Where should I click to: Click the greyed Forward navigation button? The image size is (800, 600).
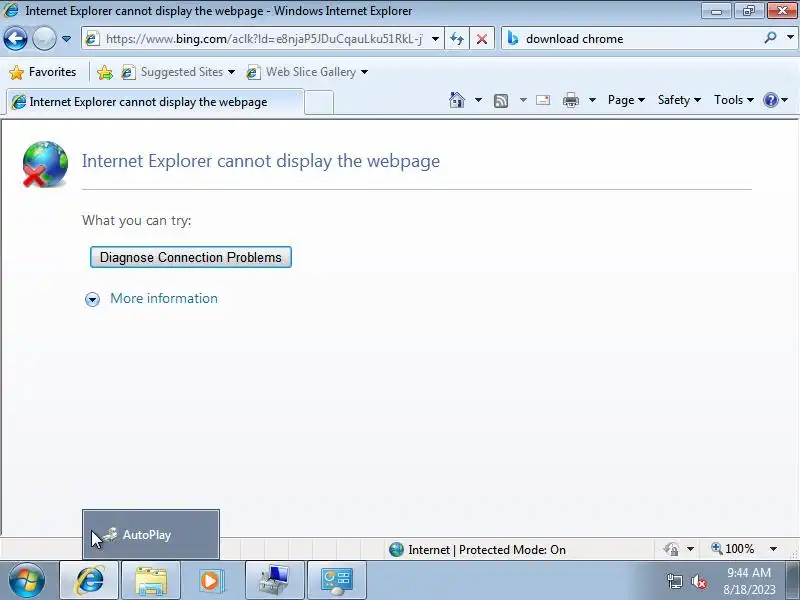44,38
